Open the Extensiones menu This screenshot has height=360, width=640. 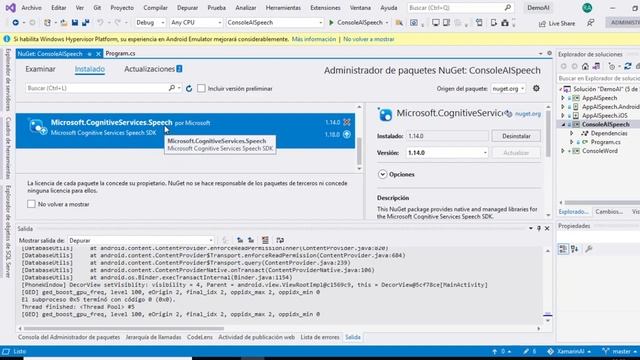[325, 8]
